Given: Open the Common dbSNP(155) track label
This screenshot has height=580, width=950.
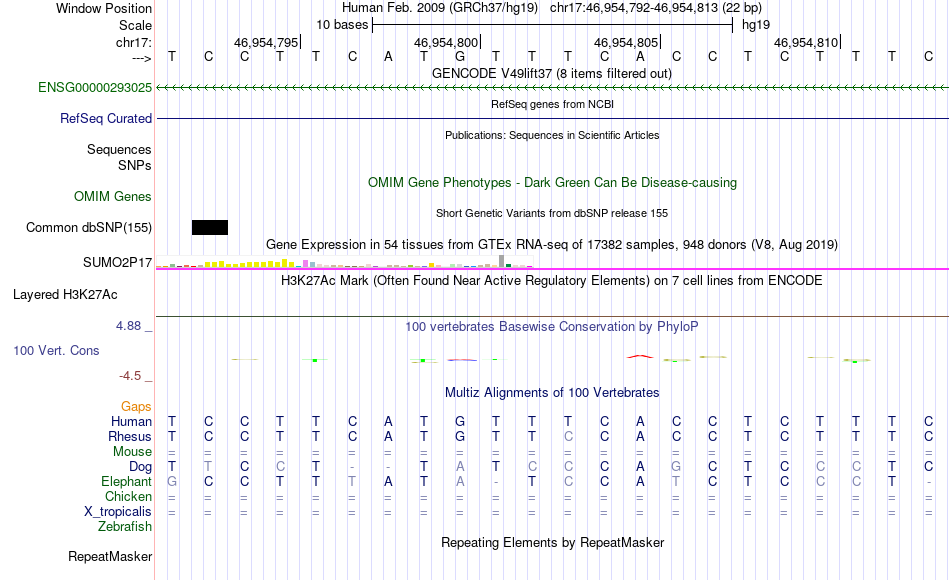Looking at the screenshot, I should click(x=89, y=227).
